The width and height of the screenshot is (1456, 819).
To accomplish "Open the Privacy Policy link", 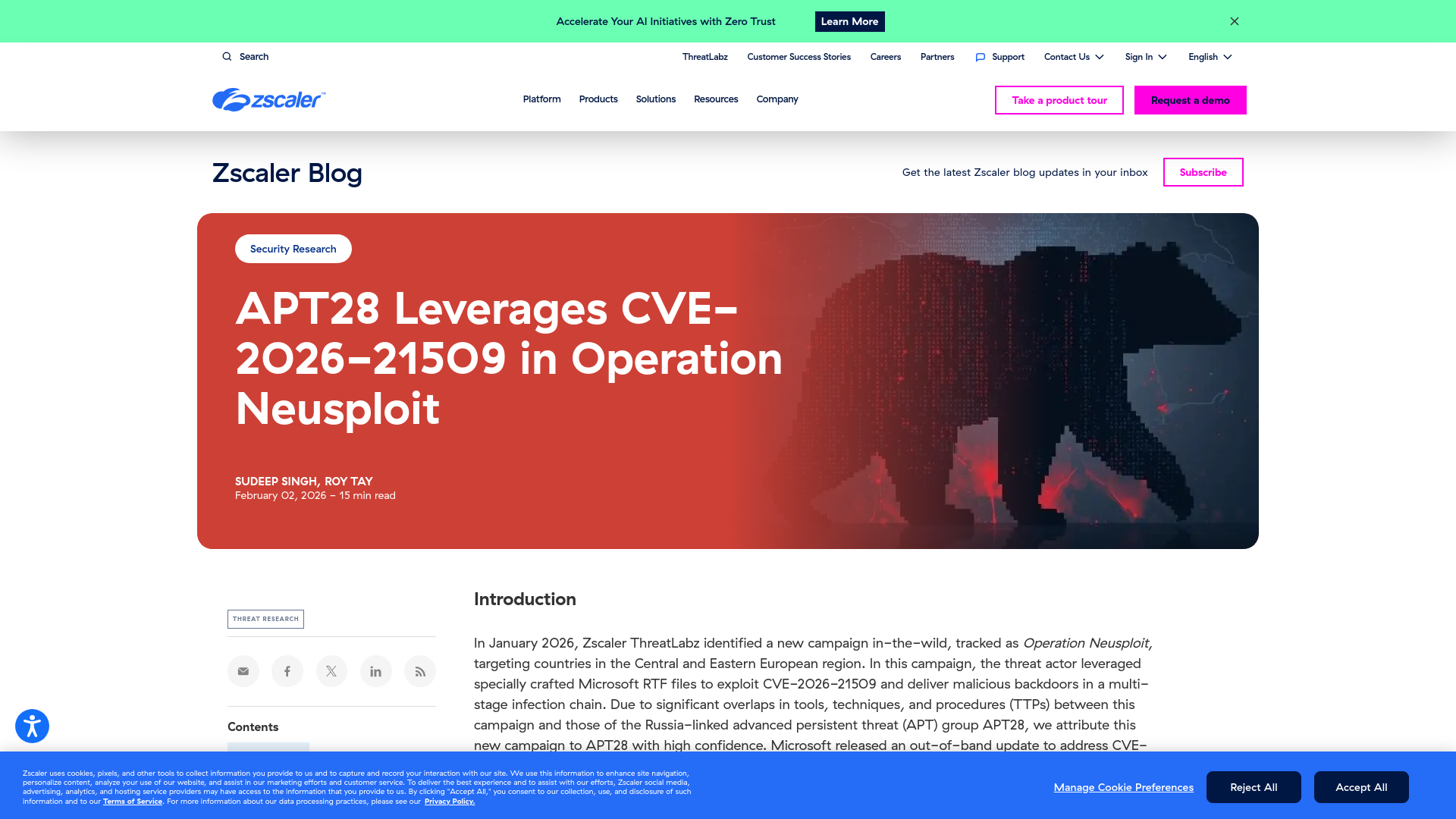I will click(x=449, y=801).
